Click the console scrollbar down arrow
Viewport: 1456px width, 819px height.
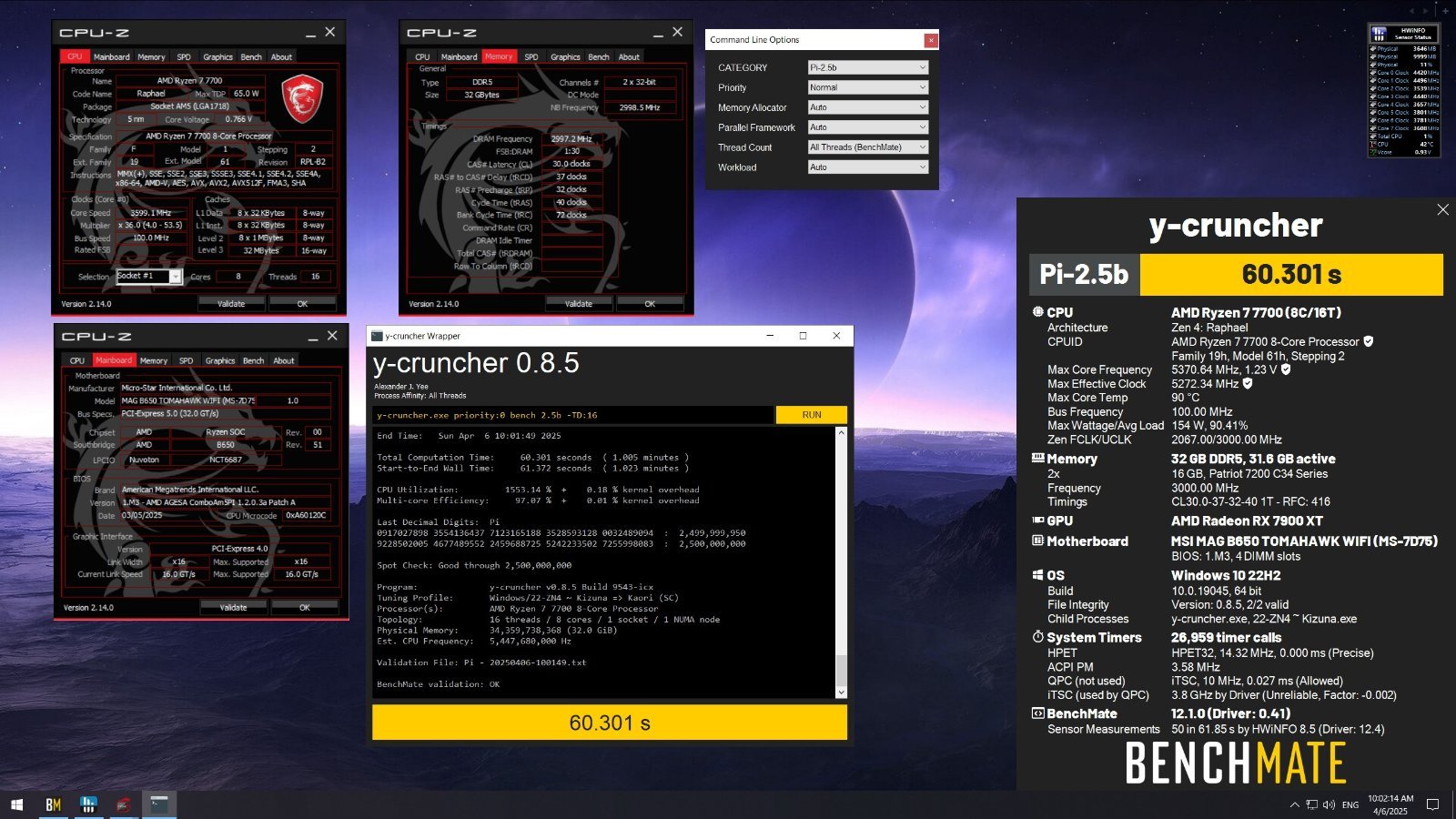point(841,693)
